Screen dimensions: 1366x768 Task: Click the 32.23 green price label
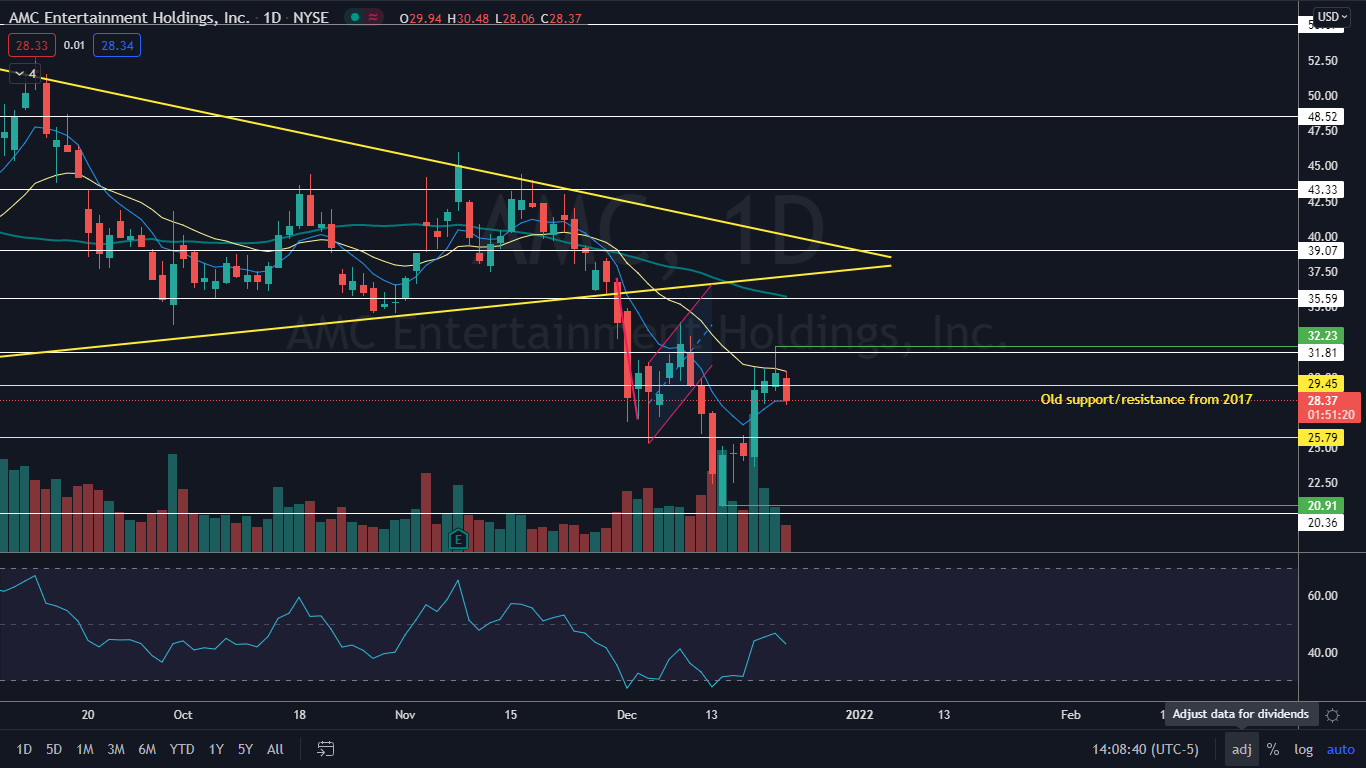[1322, 336]
